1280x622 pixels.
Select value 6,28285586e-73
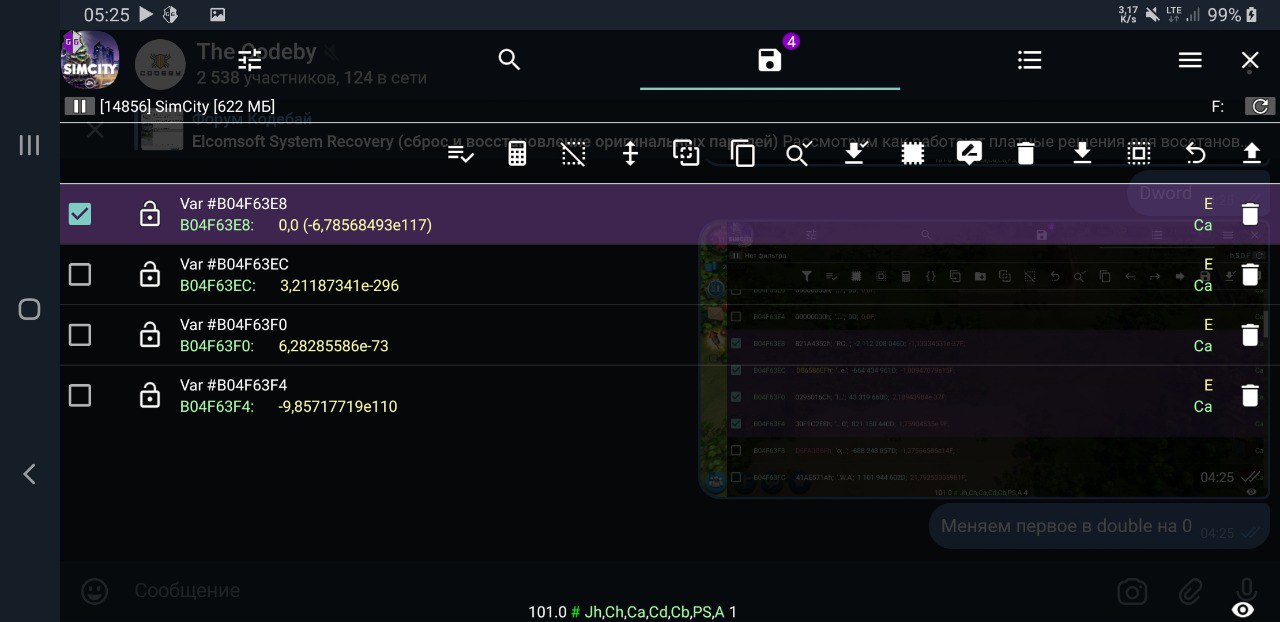[x=333, y=346]
